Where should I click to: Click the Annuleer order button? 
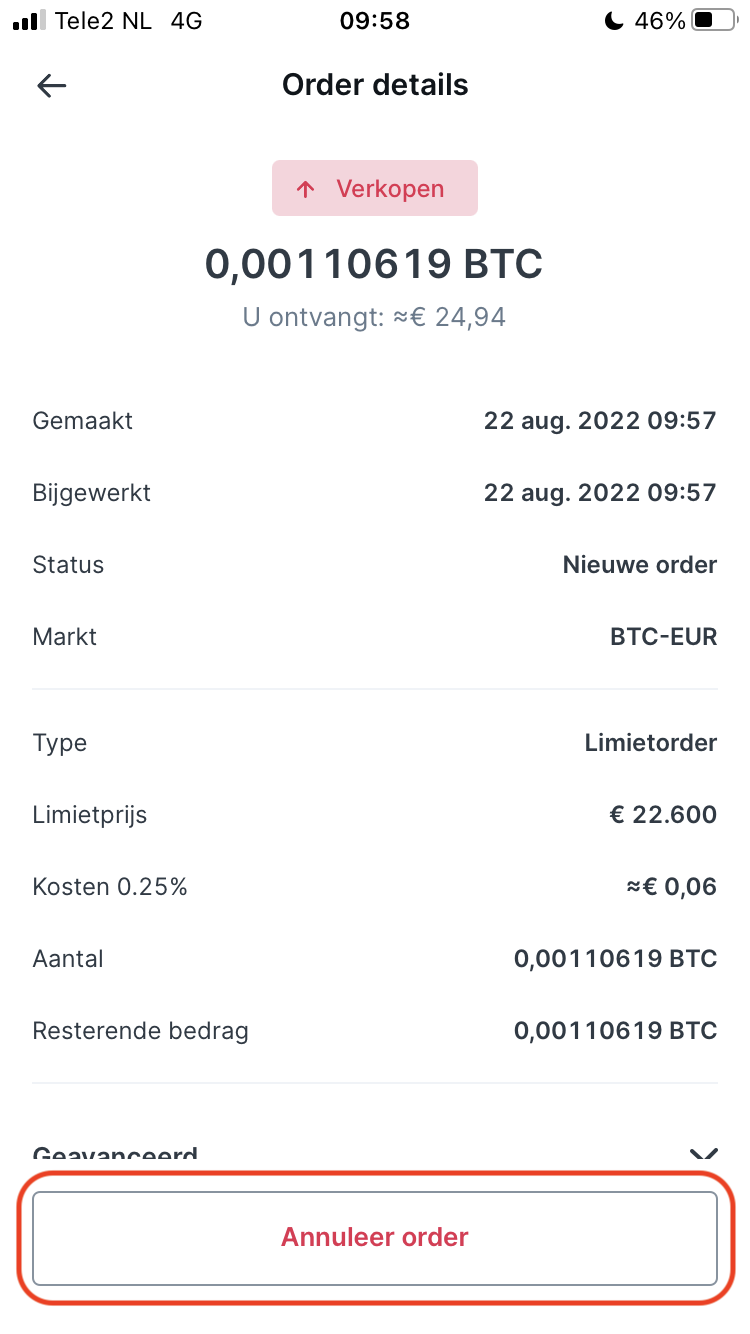(x=375, y=1238)
